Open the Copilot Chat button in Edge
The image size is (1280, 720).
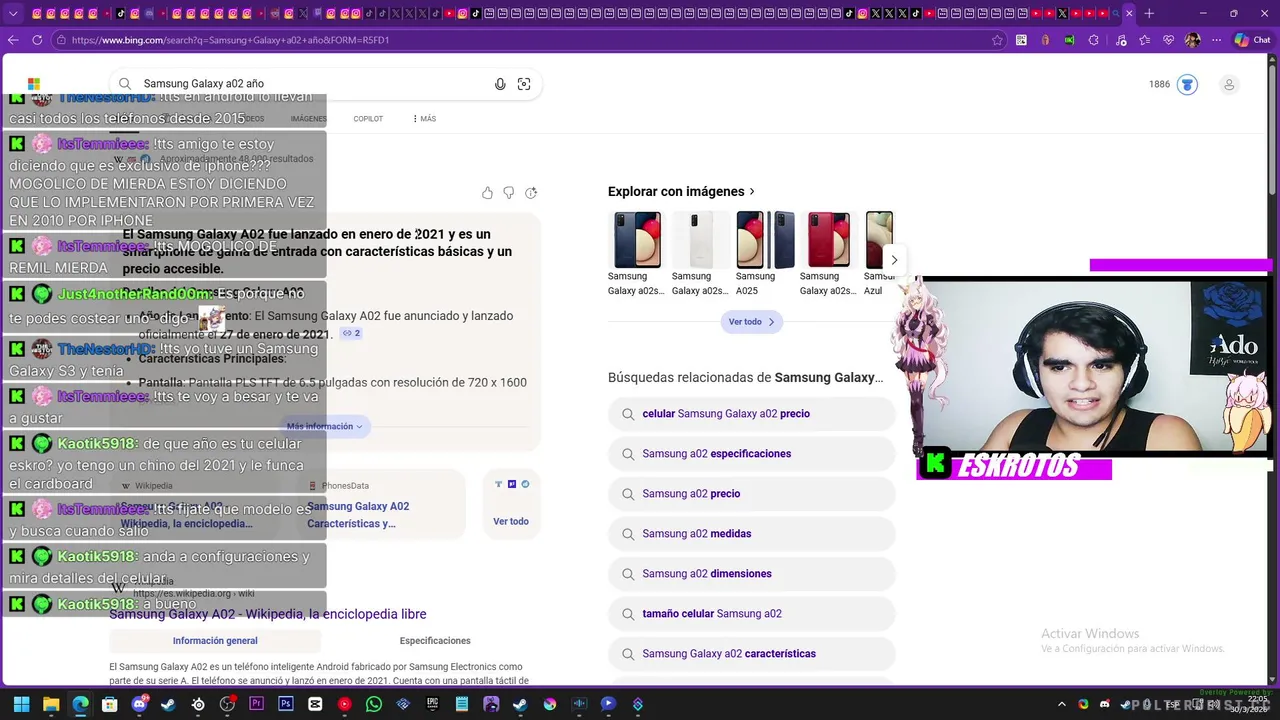(1252, 40)
